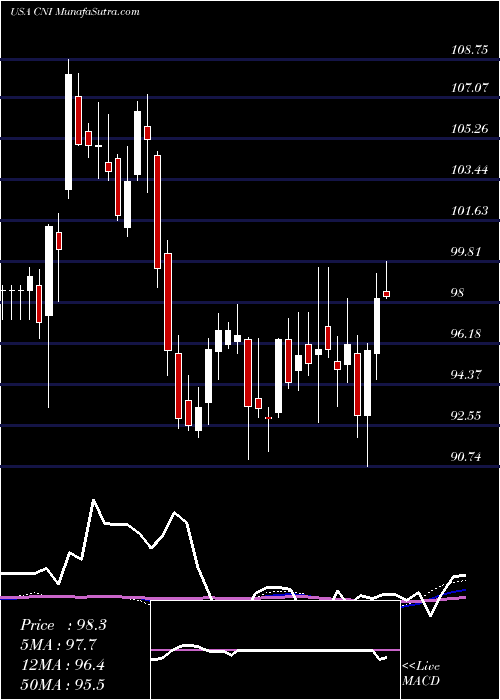
Task: Click the 107.07 price axis label
Action: tap(469, 88)
